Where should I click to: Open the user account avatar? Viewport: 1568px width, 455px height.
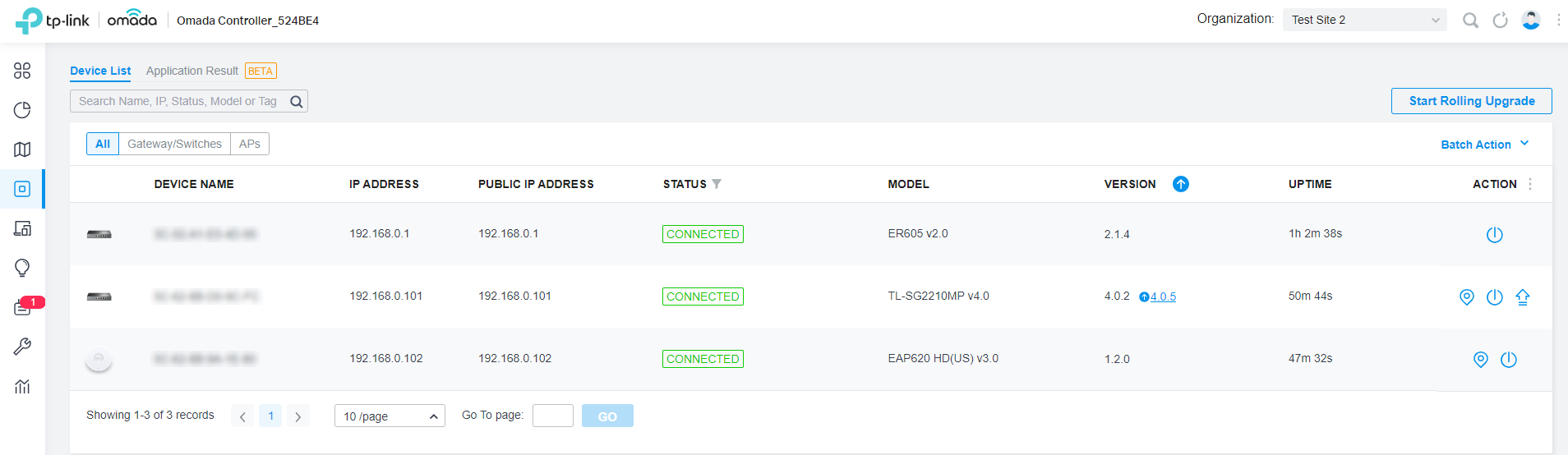point(1530,20)
